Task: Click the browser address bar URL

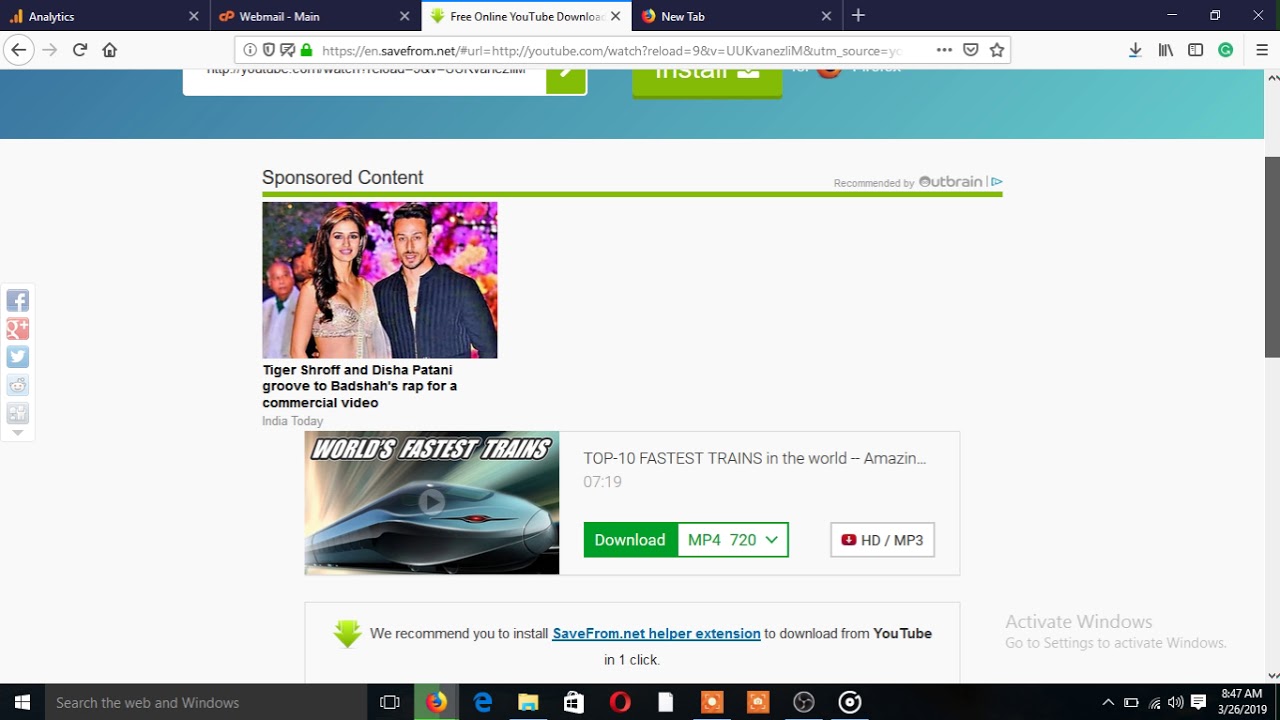Action: (610, 50)
